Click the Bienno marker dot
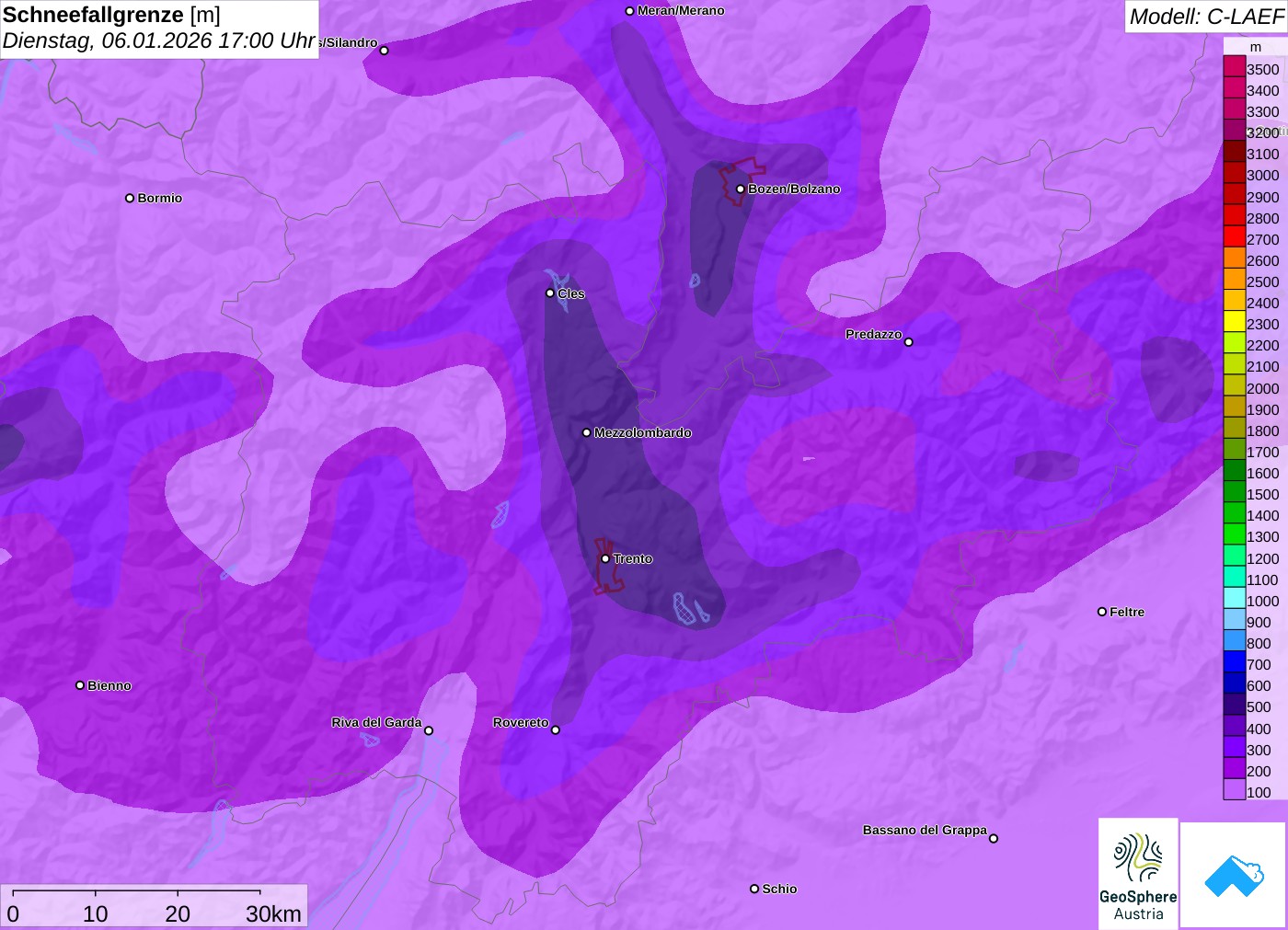Image resolution: width=1288 pixels, height=930 pixels. pyautogui.click(x=80, y=685)
